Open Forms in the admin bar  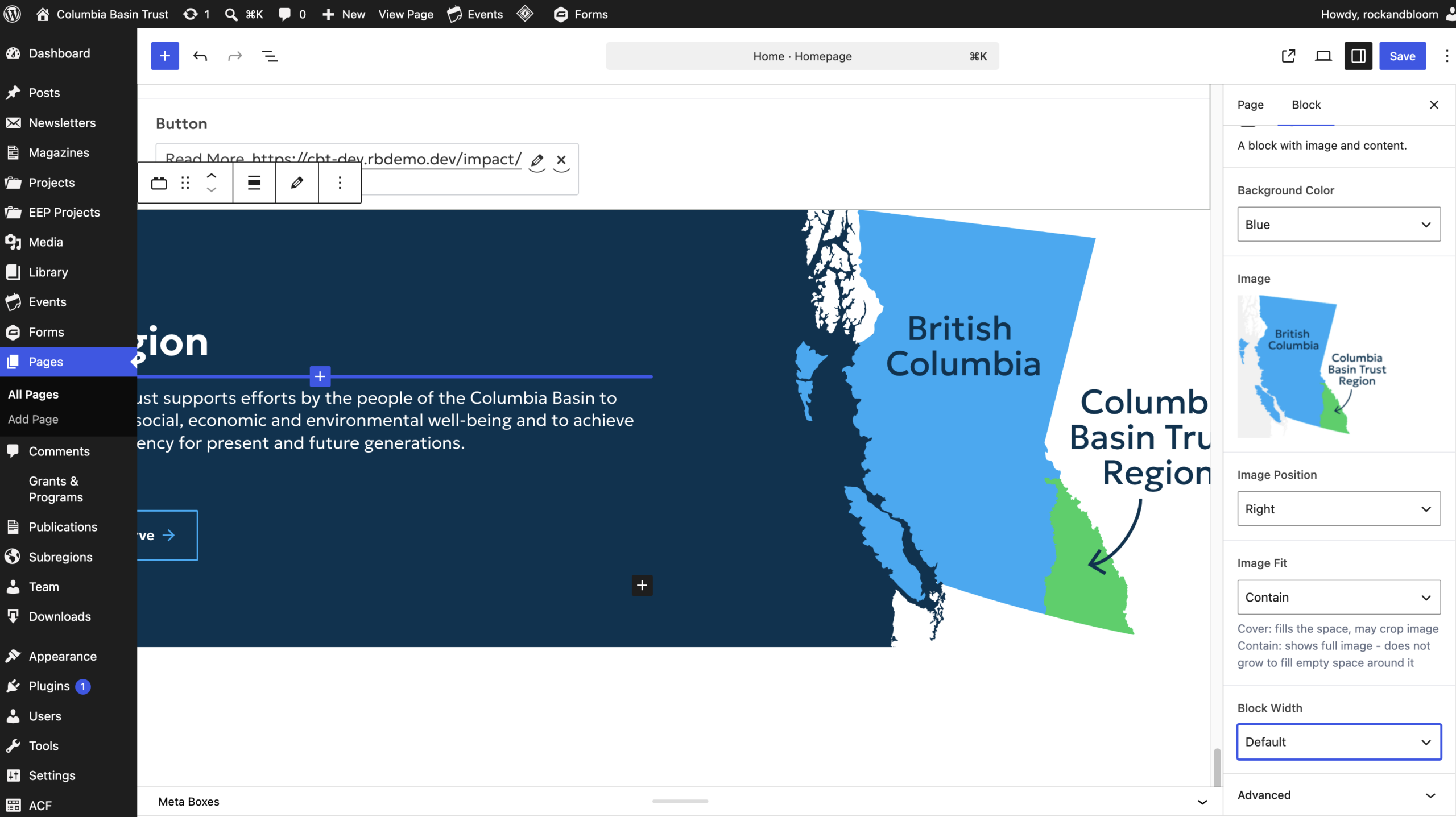point(581,14)
